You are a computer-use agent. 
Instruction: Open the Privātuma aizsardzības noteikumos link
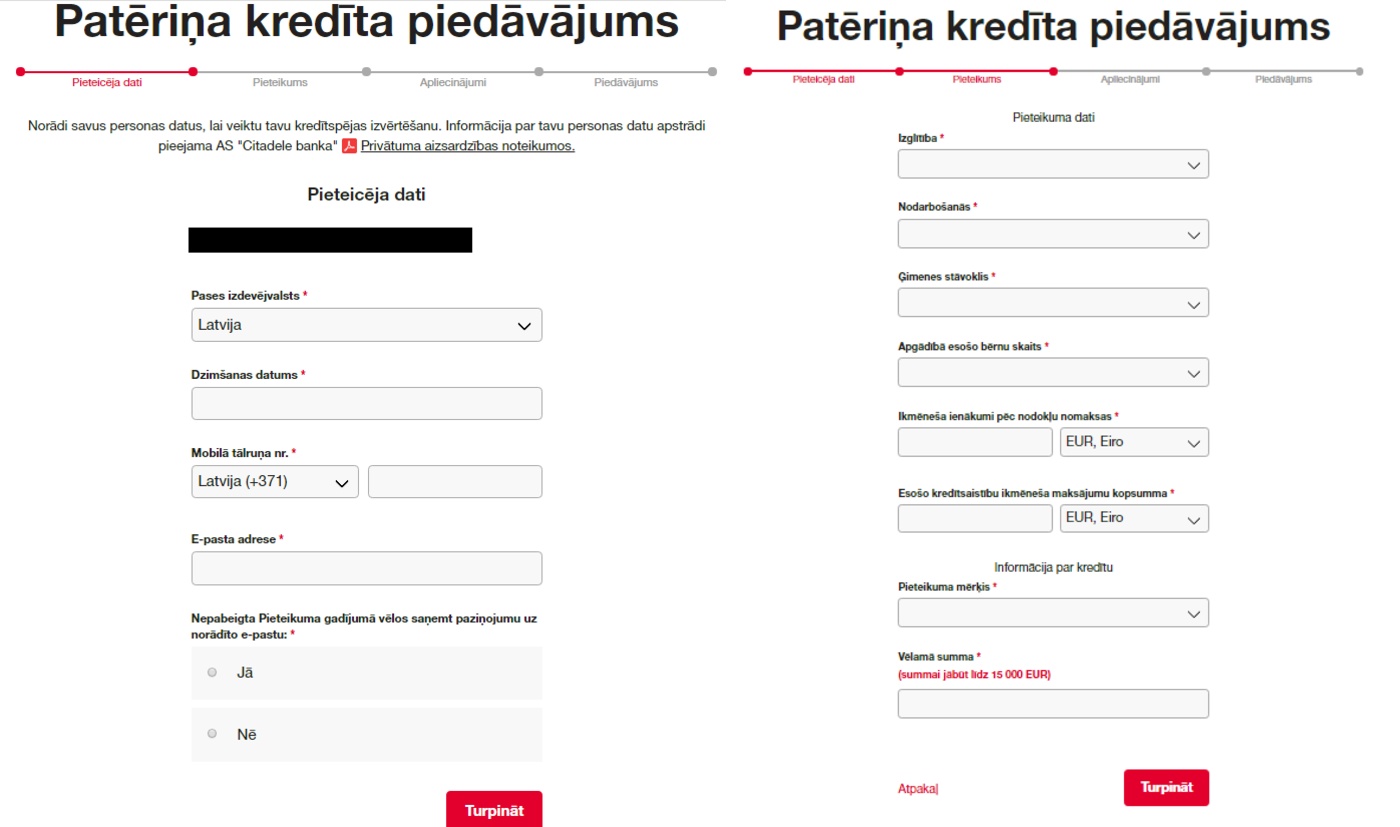coord(468,146)
